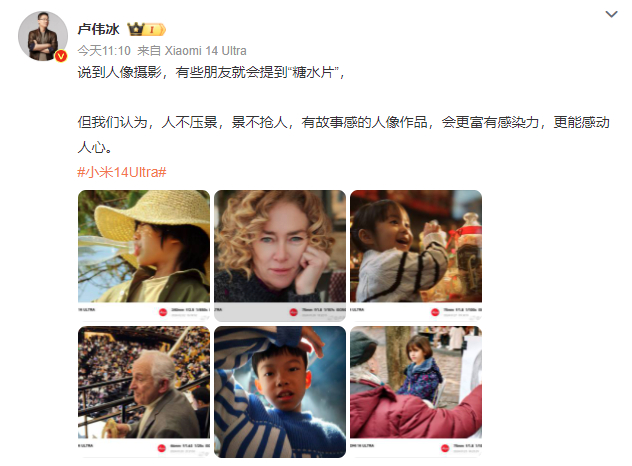The height and width of the screenshot is (466, 632).
Task: Click Leica logo under stadium photo
Action: coord(162,448)
